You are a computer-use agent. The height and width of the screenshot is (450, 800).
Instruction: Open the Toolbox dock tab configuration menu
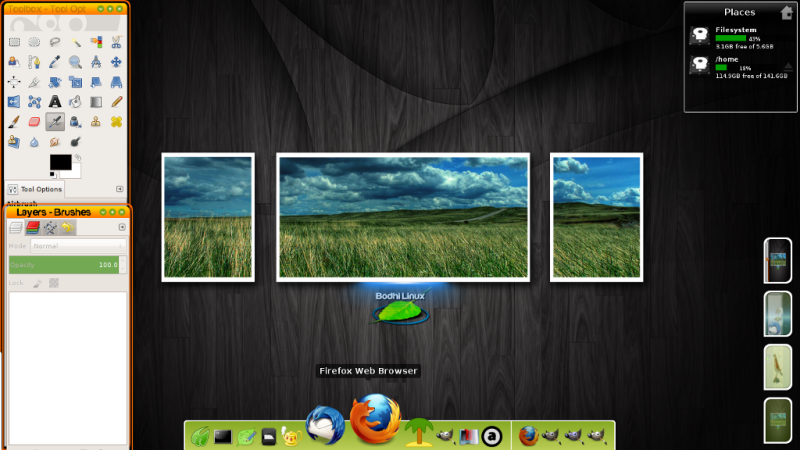pos(119,189)
